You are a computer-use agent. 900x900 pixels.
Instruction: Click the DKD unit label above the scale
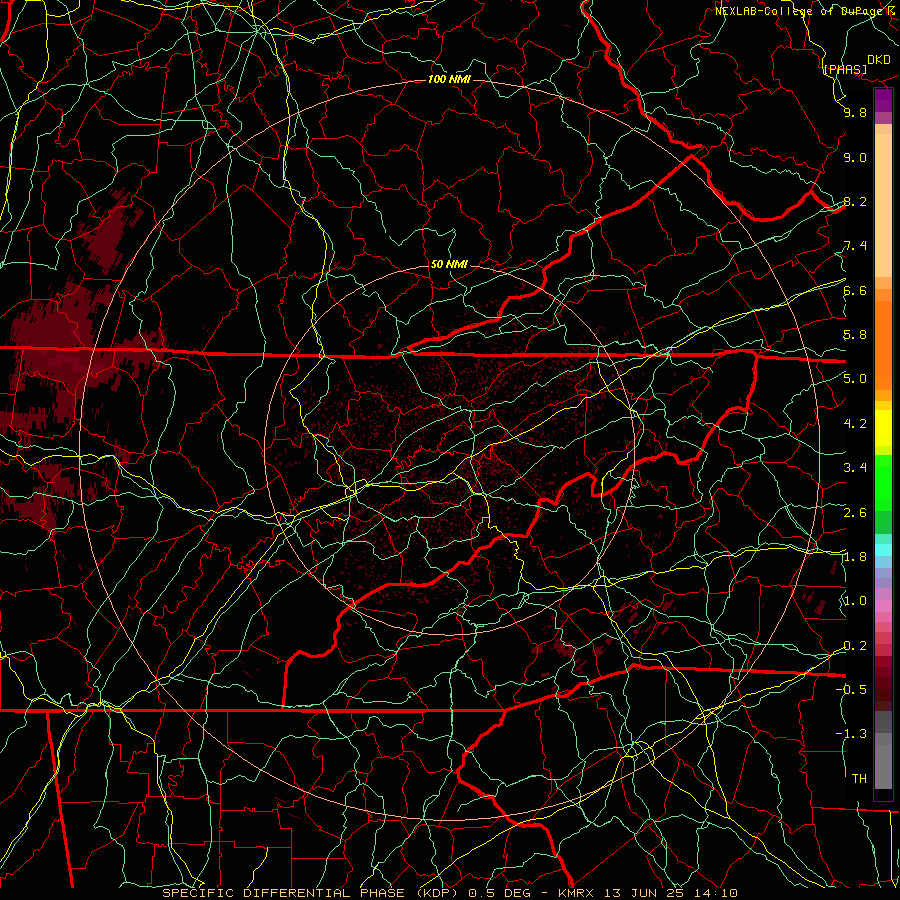click(x=879, y=60)
